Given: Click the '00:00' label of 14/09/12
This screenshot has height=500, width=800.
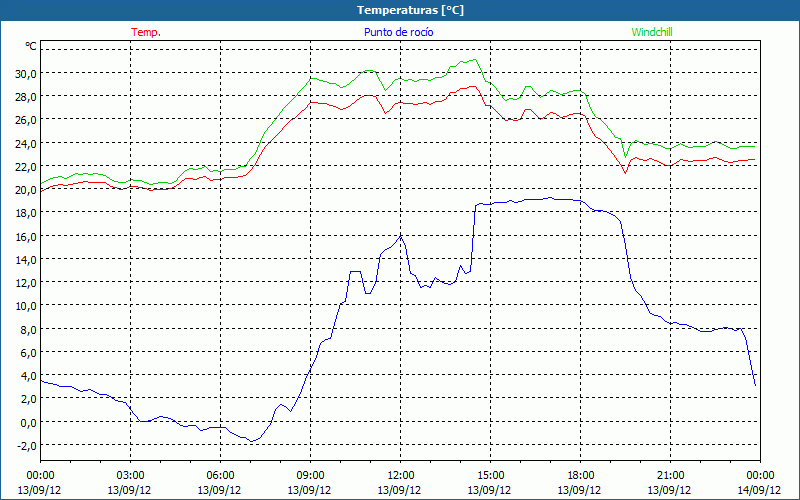Looking at the screenshot, I should (x=760, y=476).
